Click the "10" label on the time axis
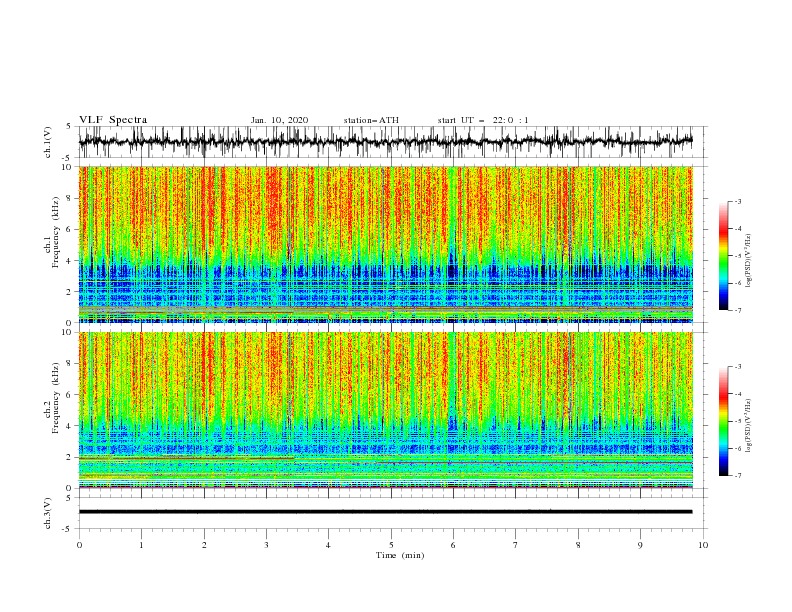Viewport: 792px width, 612px height. click(x=703, y=545)
